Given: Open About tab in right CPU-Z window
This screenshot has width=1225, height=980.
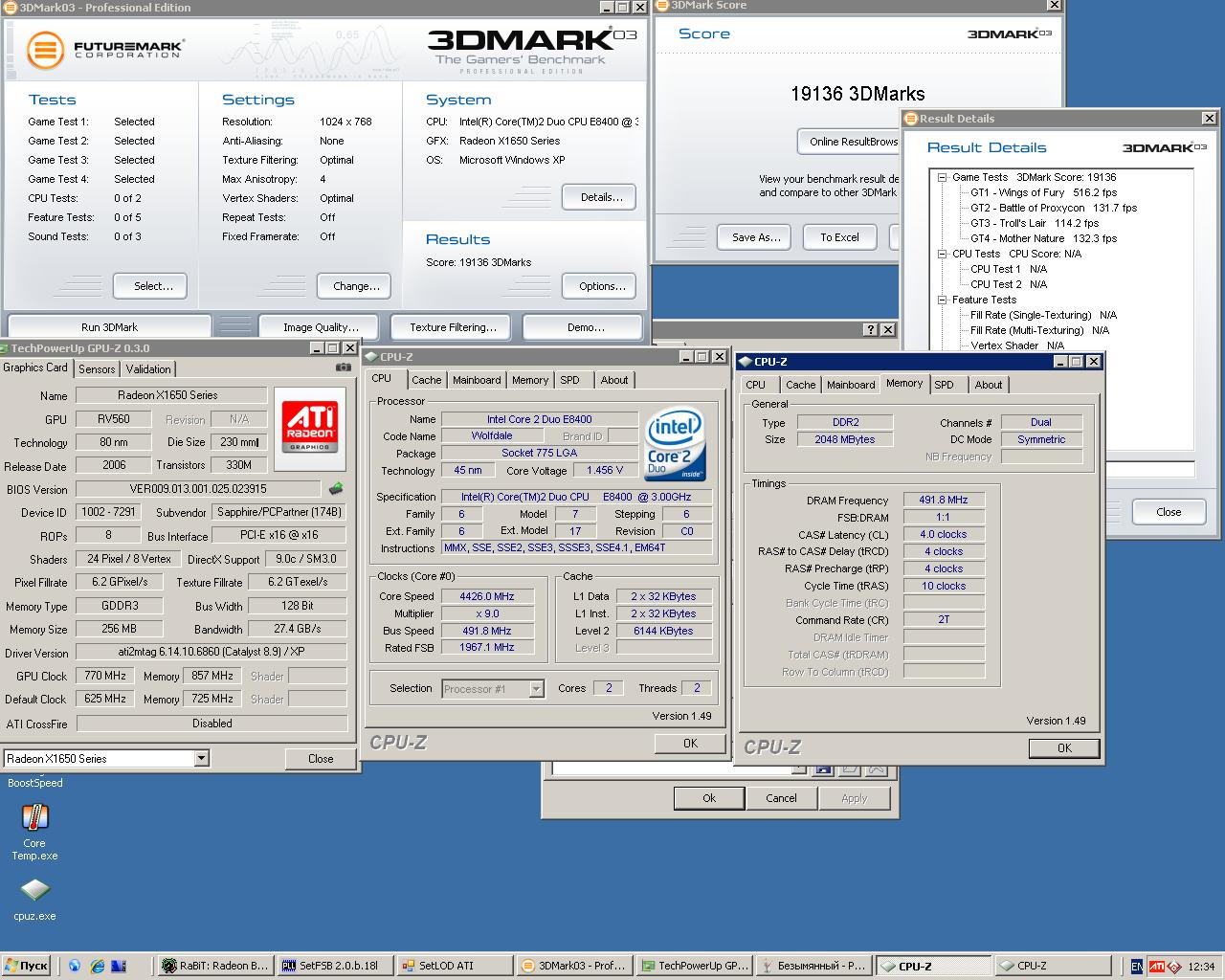Looking at the screenshot, I should [989, 385].
